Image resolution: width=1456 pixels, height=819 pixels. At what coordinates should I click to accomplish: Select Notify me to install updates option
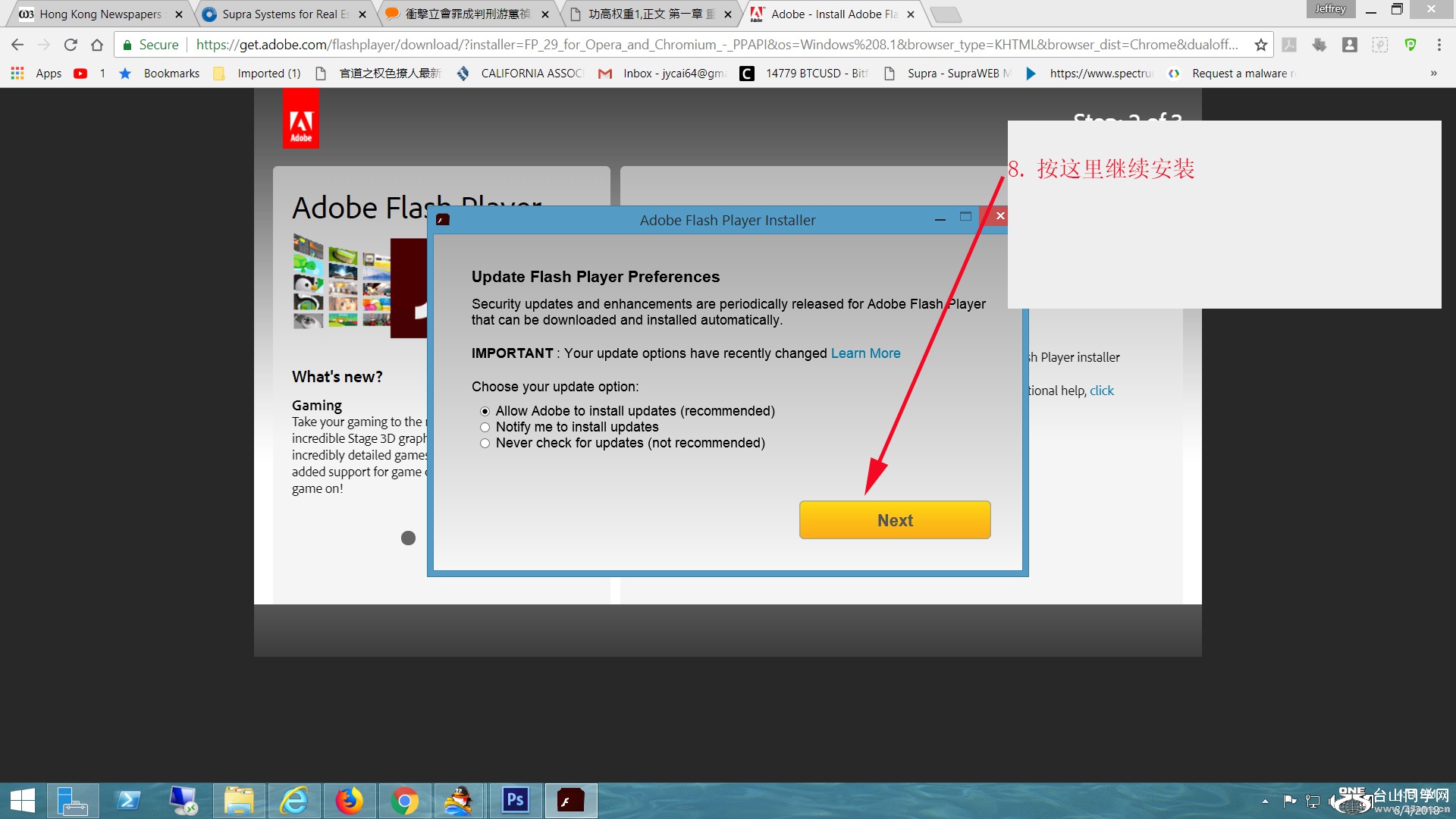point(485,427)
